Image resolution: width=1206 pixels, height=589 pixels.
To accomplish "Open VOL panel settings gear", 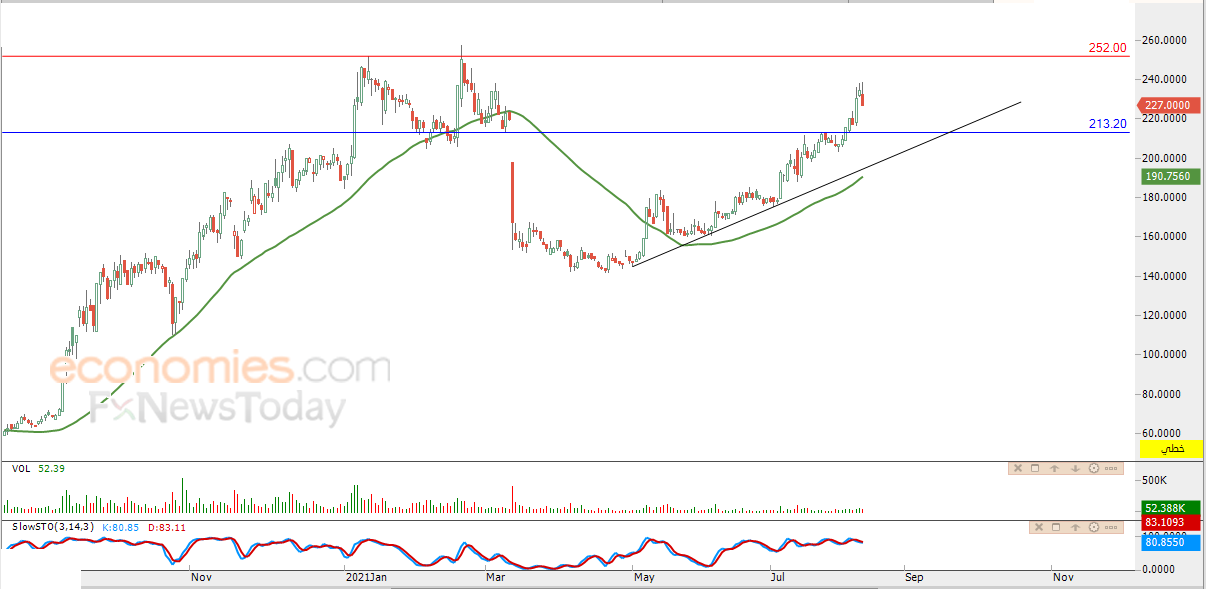I will [1093, 468].
